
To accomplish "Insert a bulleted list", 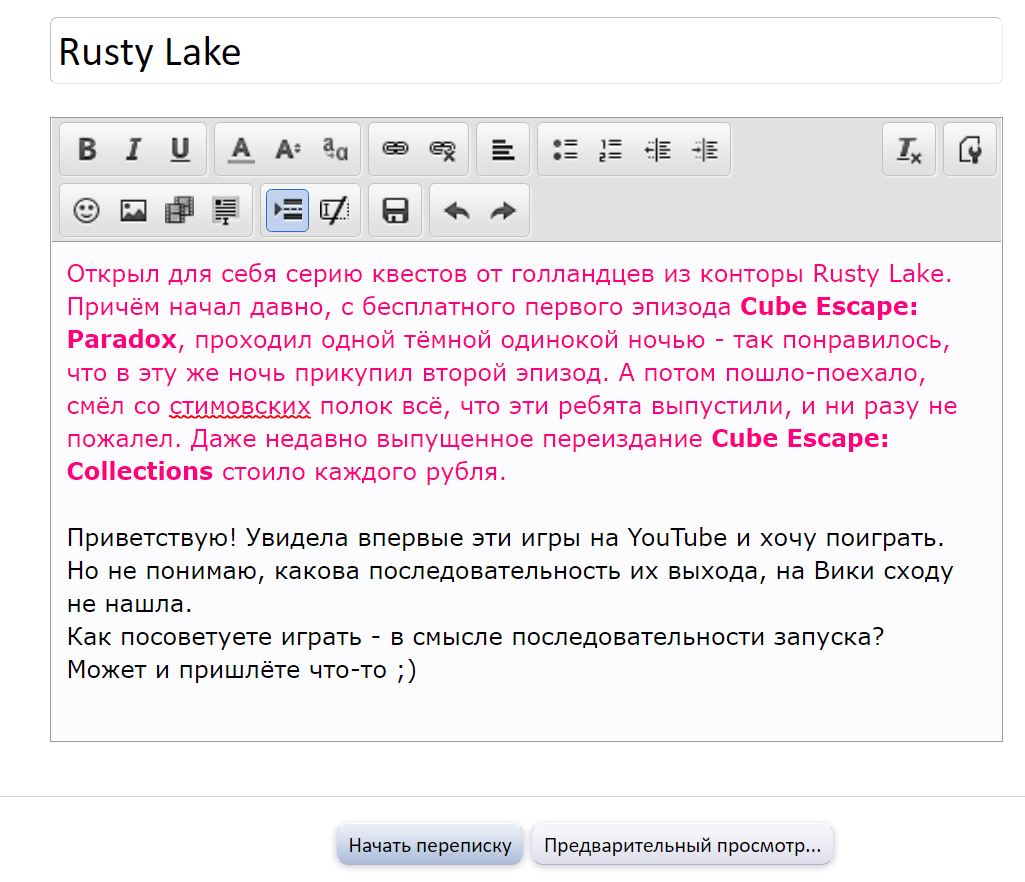I will click(565, 150).
